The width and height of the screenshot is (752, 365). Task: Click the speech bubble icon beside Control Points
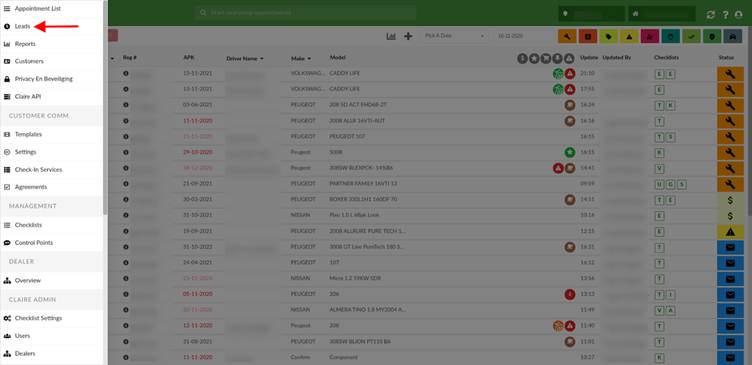click(7, 243)
